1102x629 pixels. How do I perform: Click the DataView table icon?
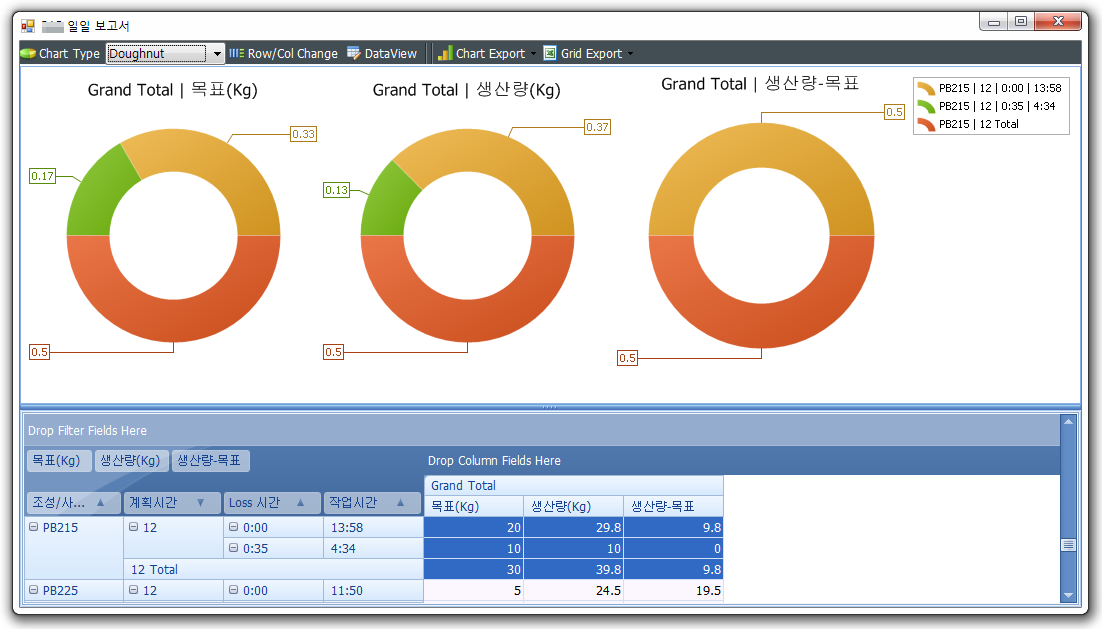(x=354, y=53)
